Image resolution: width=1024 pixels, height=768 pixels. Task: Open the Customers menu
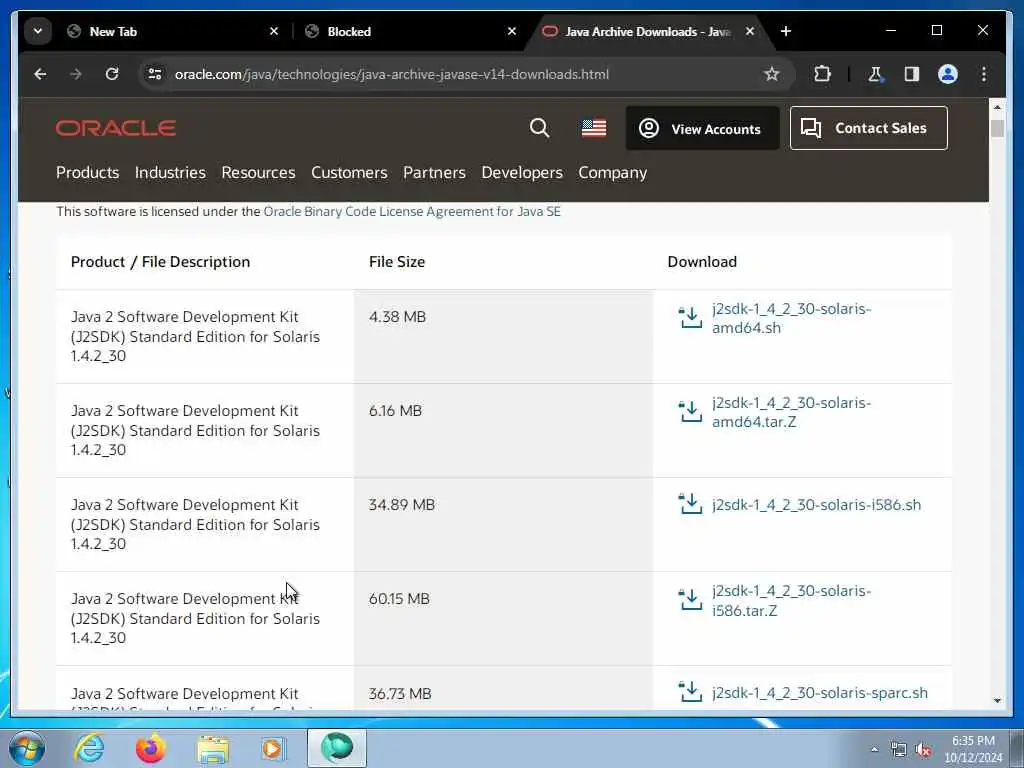pyautogui.click(x=349, y=172)
